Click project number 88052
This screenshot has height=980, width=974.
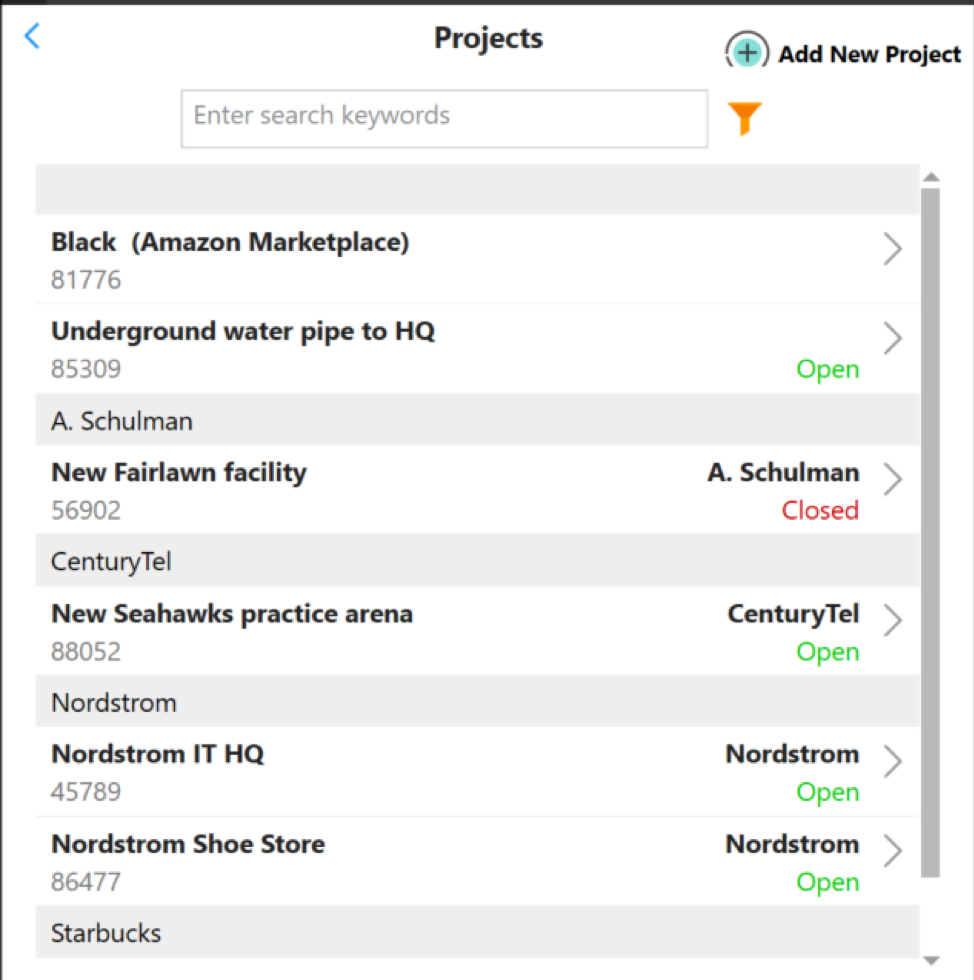click(86, 652)
